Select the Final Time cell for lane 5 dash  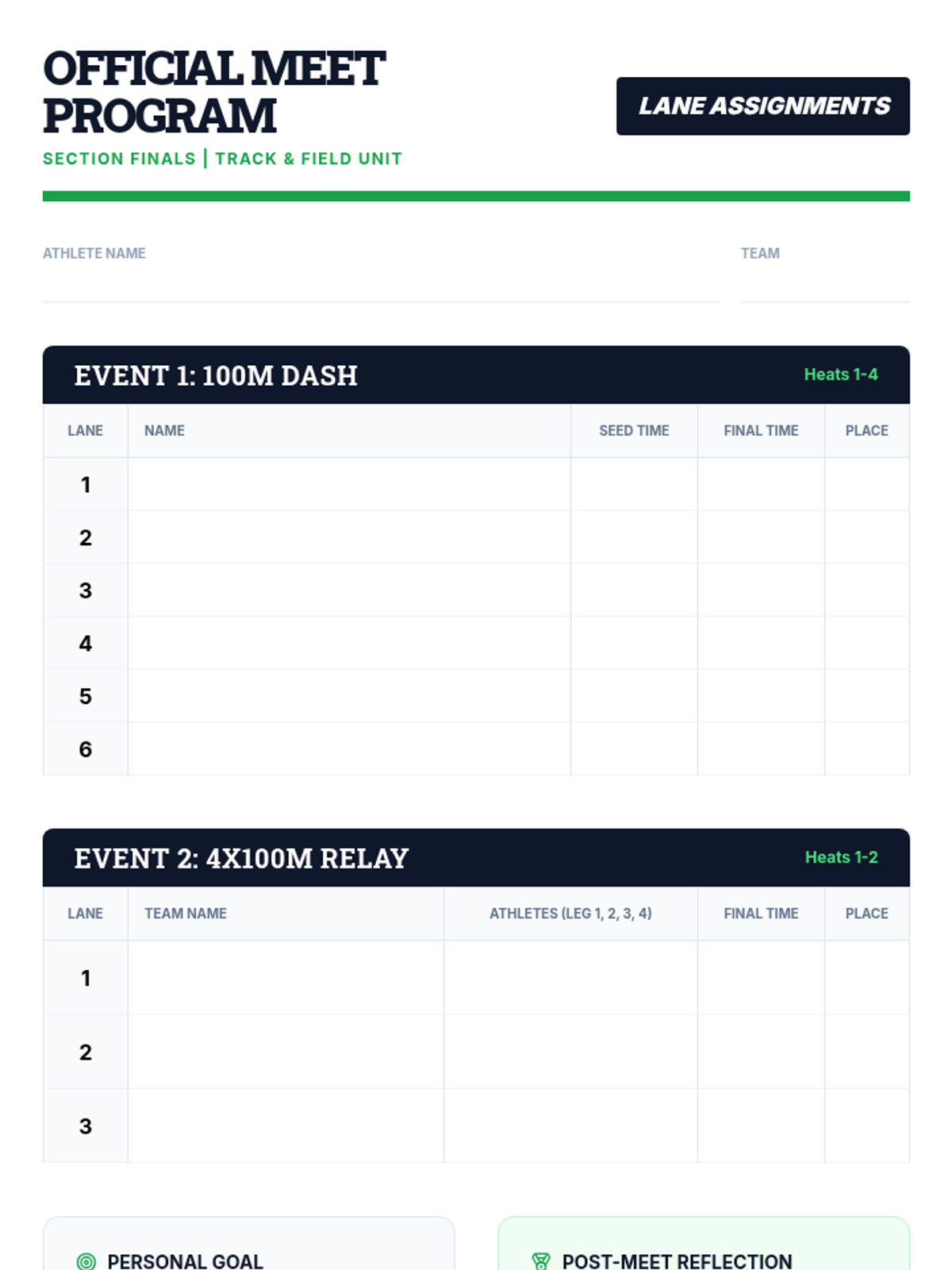[x=762, y=696]
